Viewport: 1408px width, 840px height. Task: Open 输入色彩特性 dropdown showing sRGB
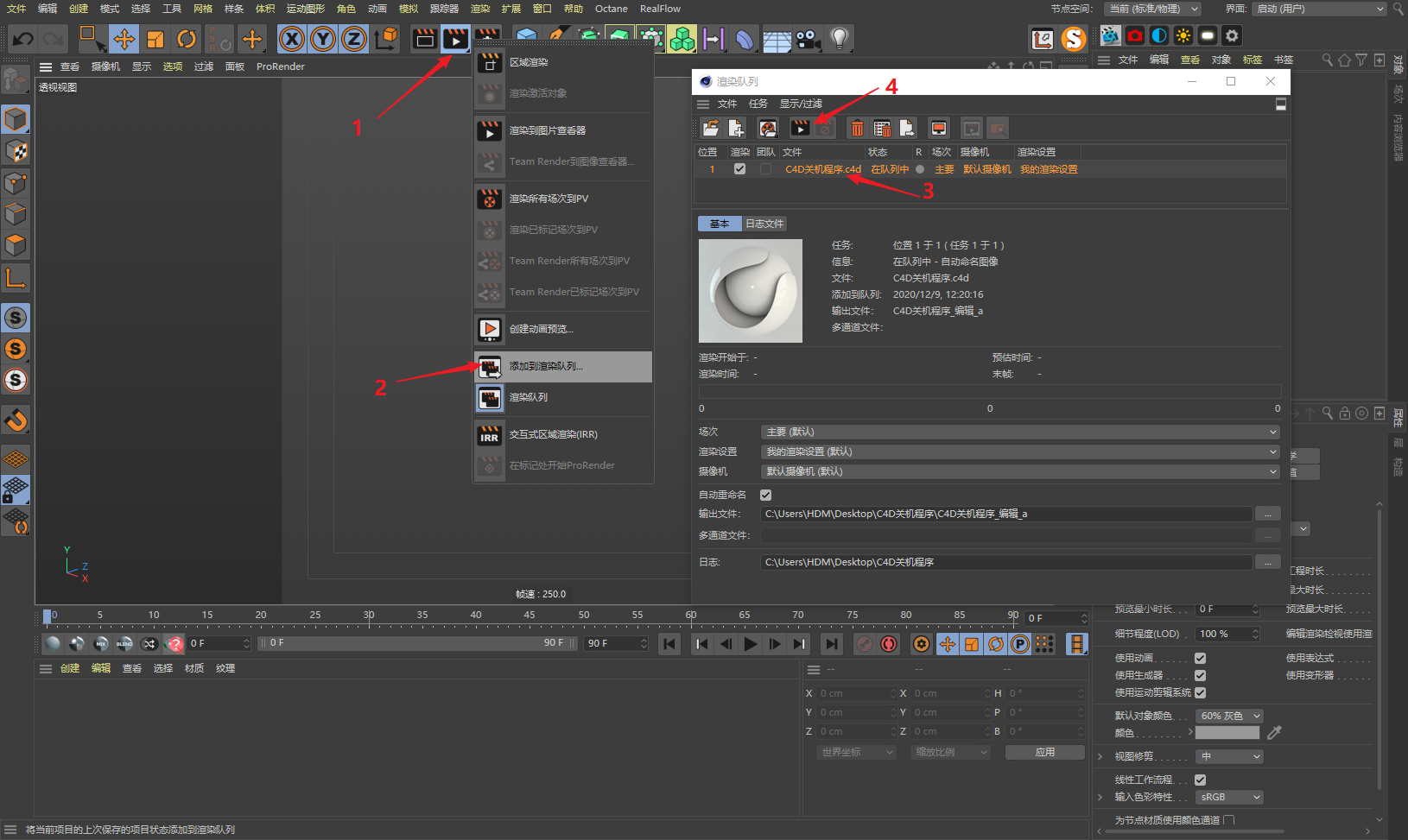1230,797
